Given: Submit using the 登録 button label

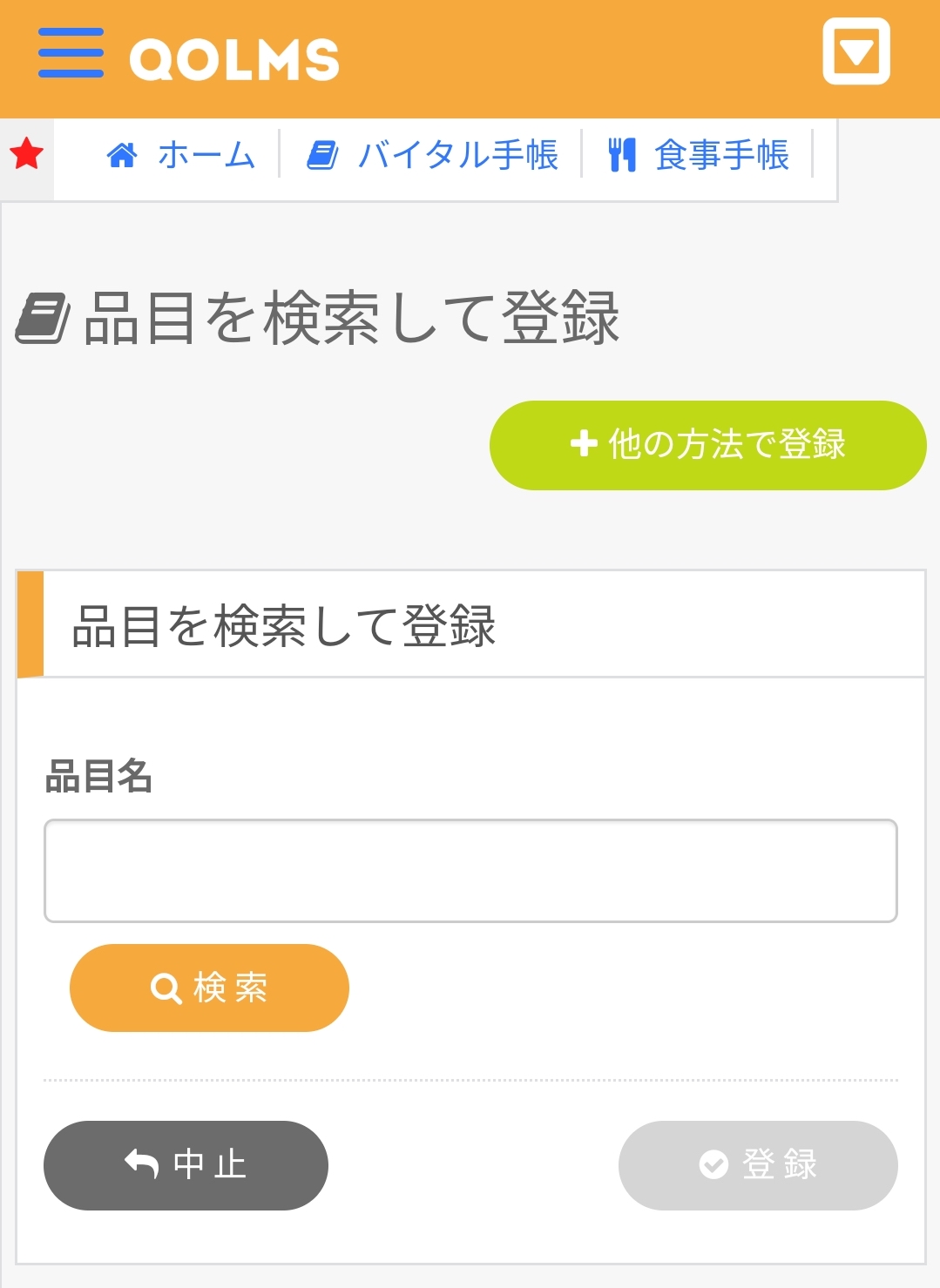Looking at the screenshot, I should tap(780, 1165).
